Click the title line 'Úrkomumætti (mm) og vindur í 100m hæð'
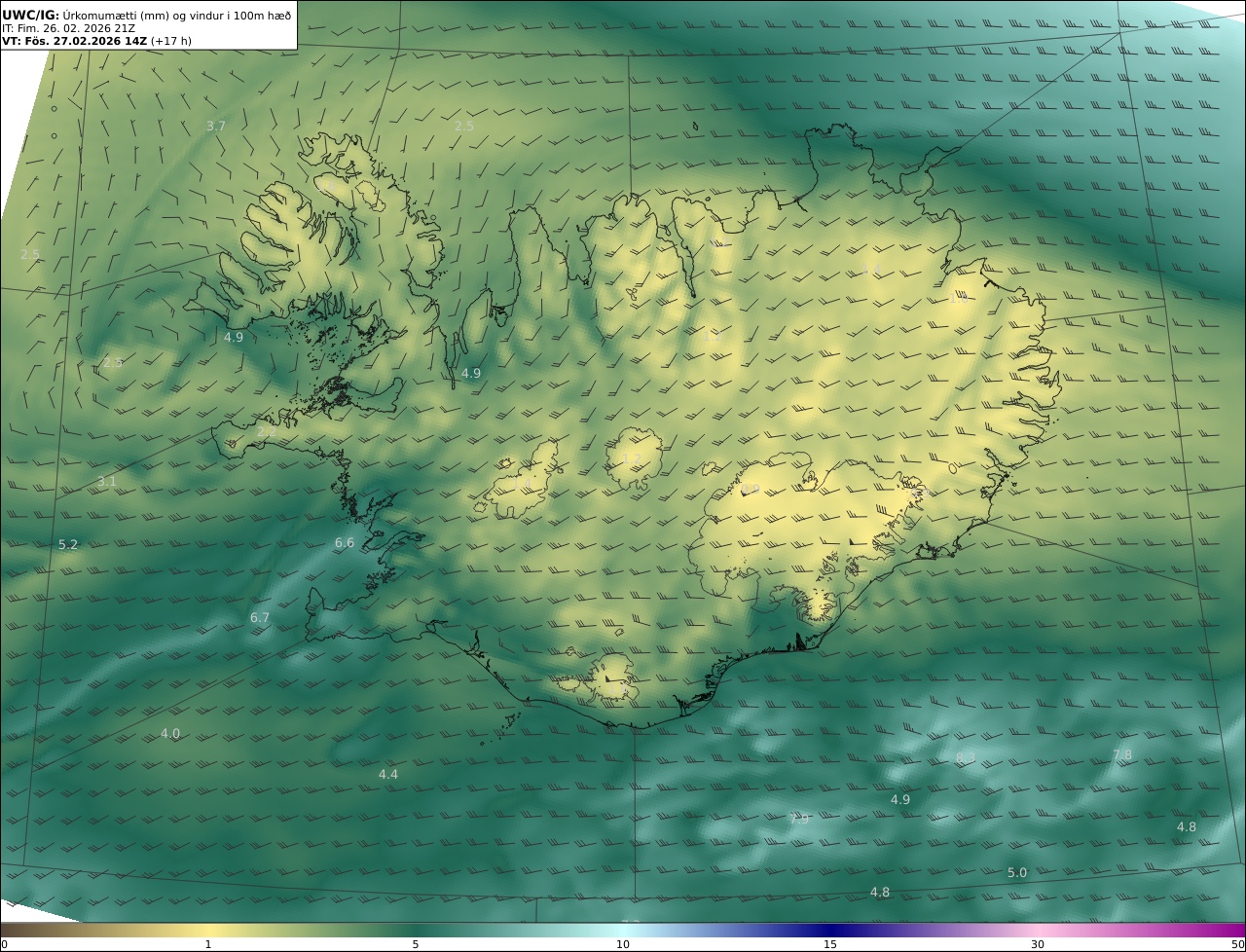This screenshot has width=1246, height=952. pos(176,16)
